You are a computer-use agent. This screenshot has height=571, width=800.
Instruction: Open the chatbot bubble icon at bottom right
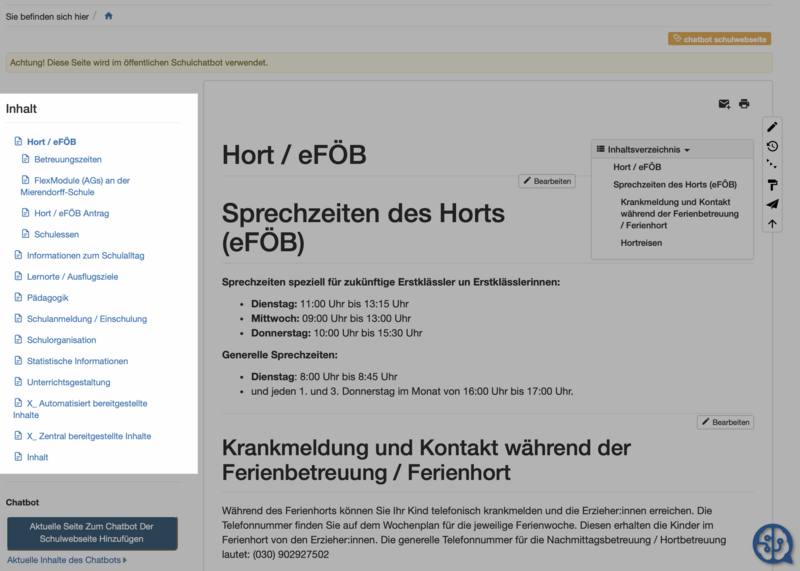(x=773, y=544)
